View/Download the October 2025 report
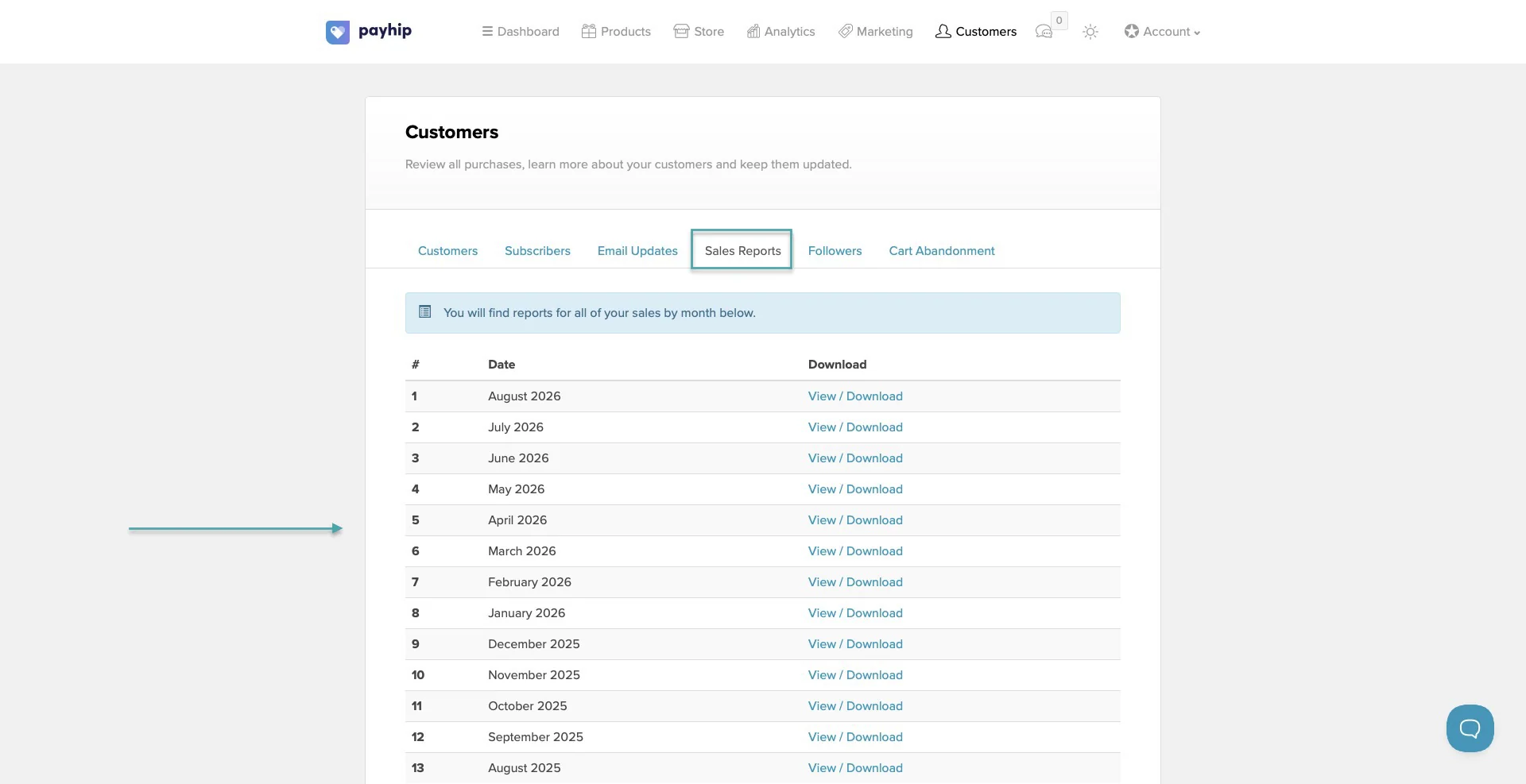The height and width of the screenshot is (784, 1526). click(x=855, y=706)
